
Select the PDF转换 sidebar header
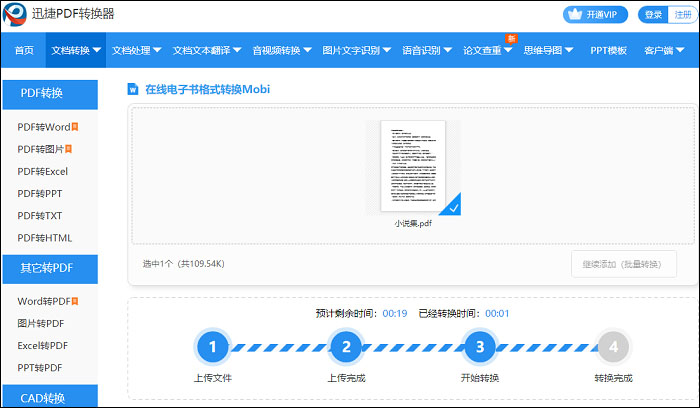(x=50, y=94)
